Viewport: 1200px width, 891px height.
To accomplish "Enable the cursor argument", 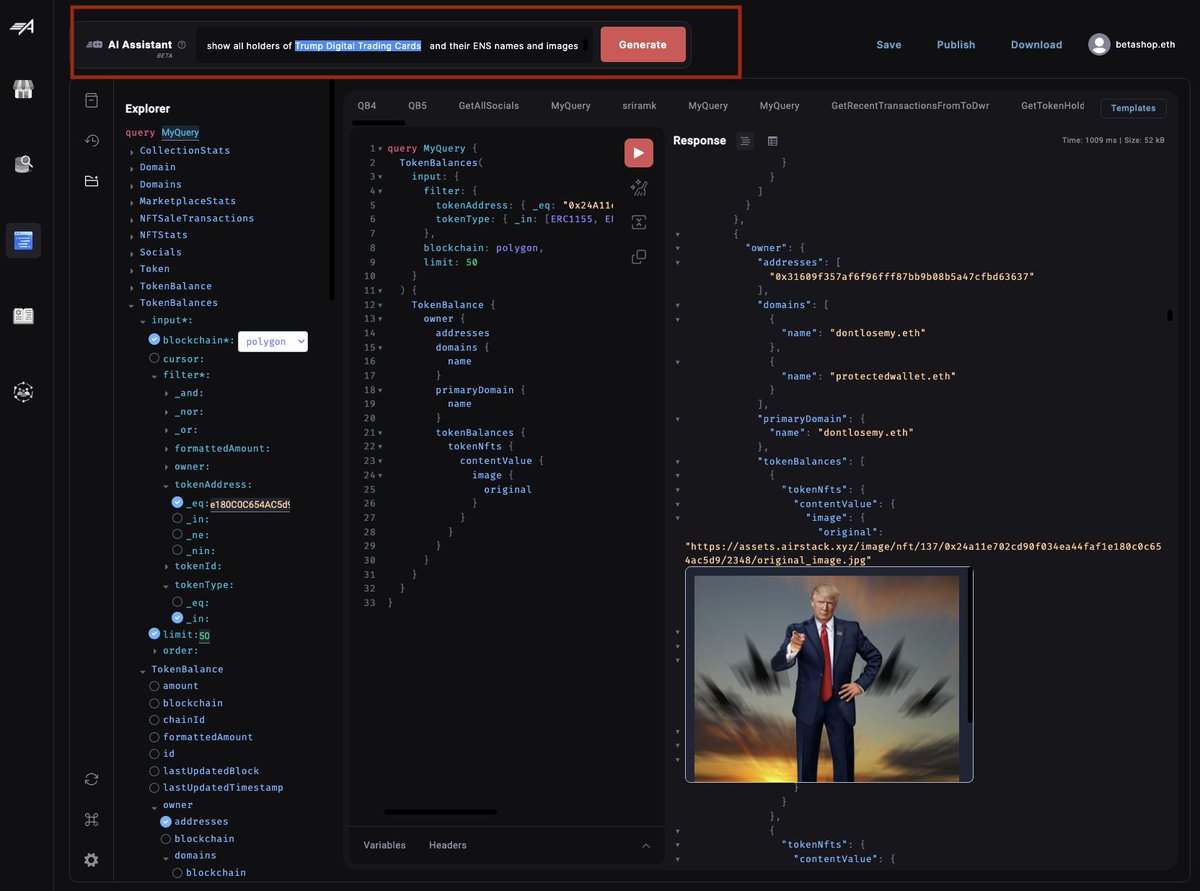I will pyautogui.click(x=154, y=358).
